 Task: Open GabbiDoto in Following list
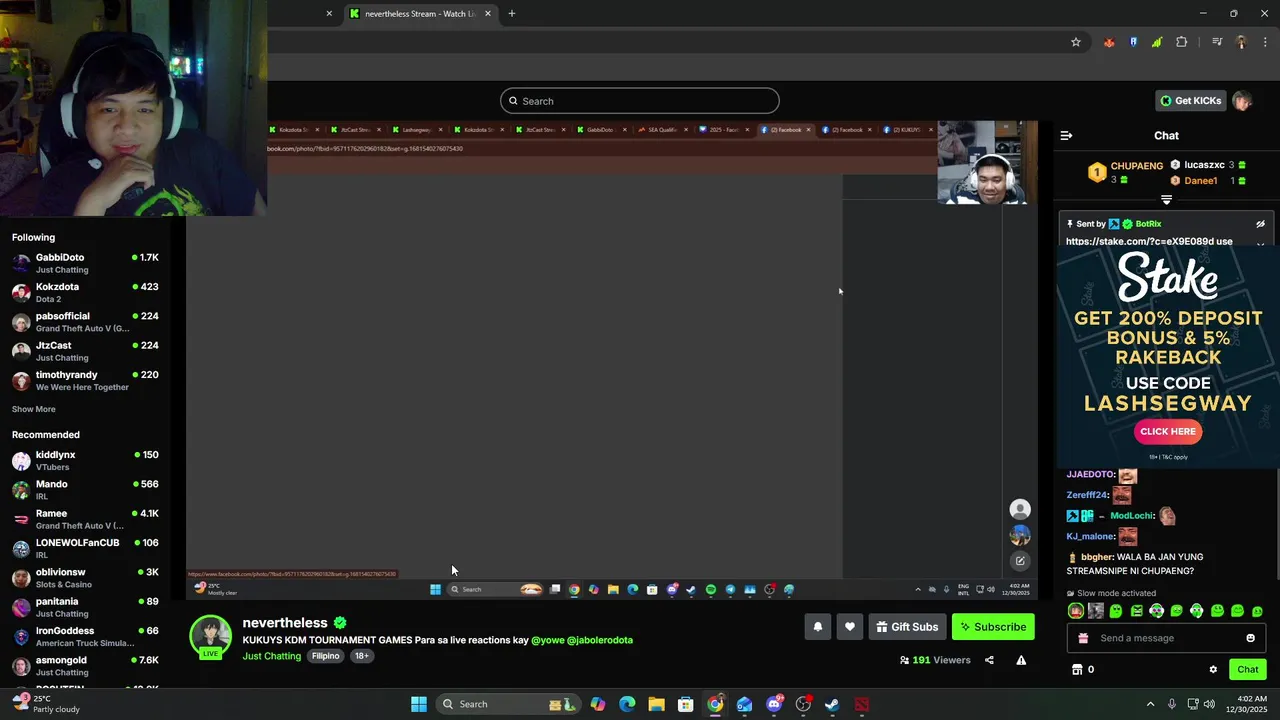(85, 263)
